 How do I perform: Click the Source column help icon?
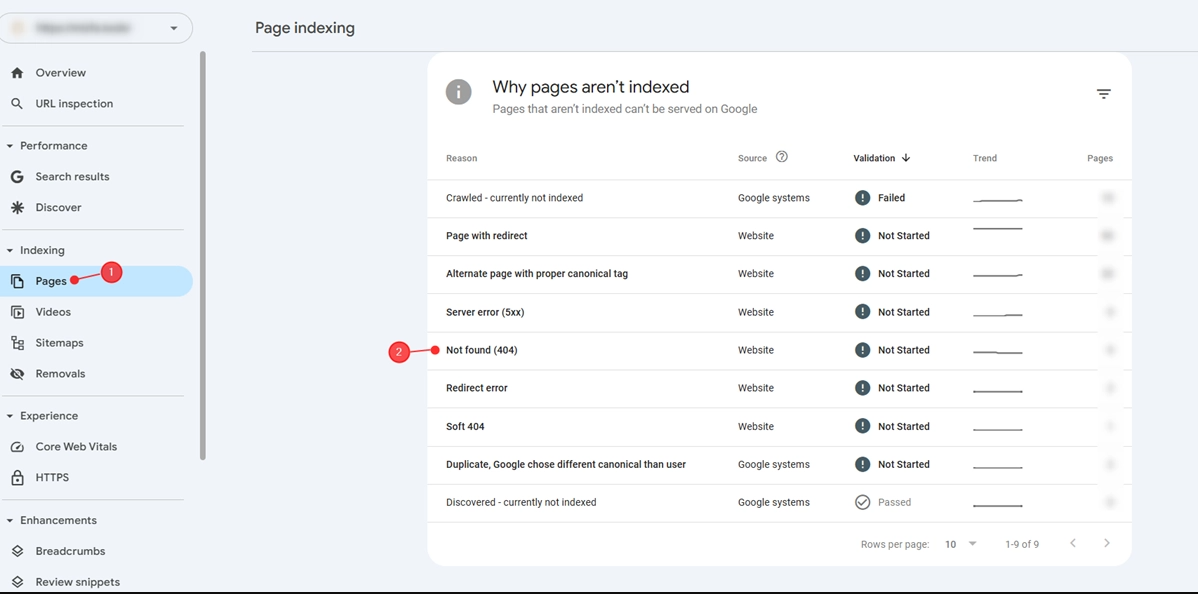[782, 157]
